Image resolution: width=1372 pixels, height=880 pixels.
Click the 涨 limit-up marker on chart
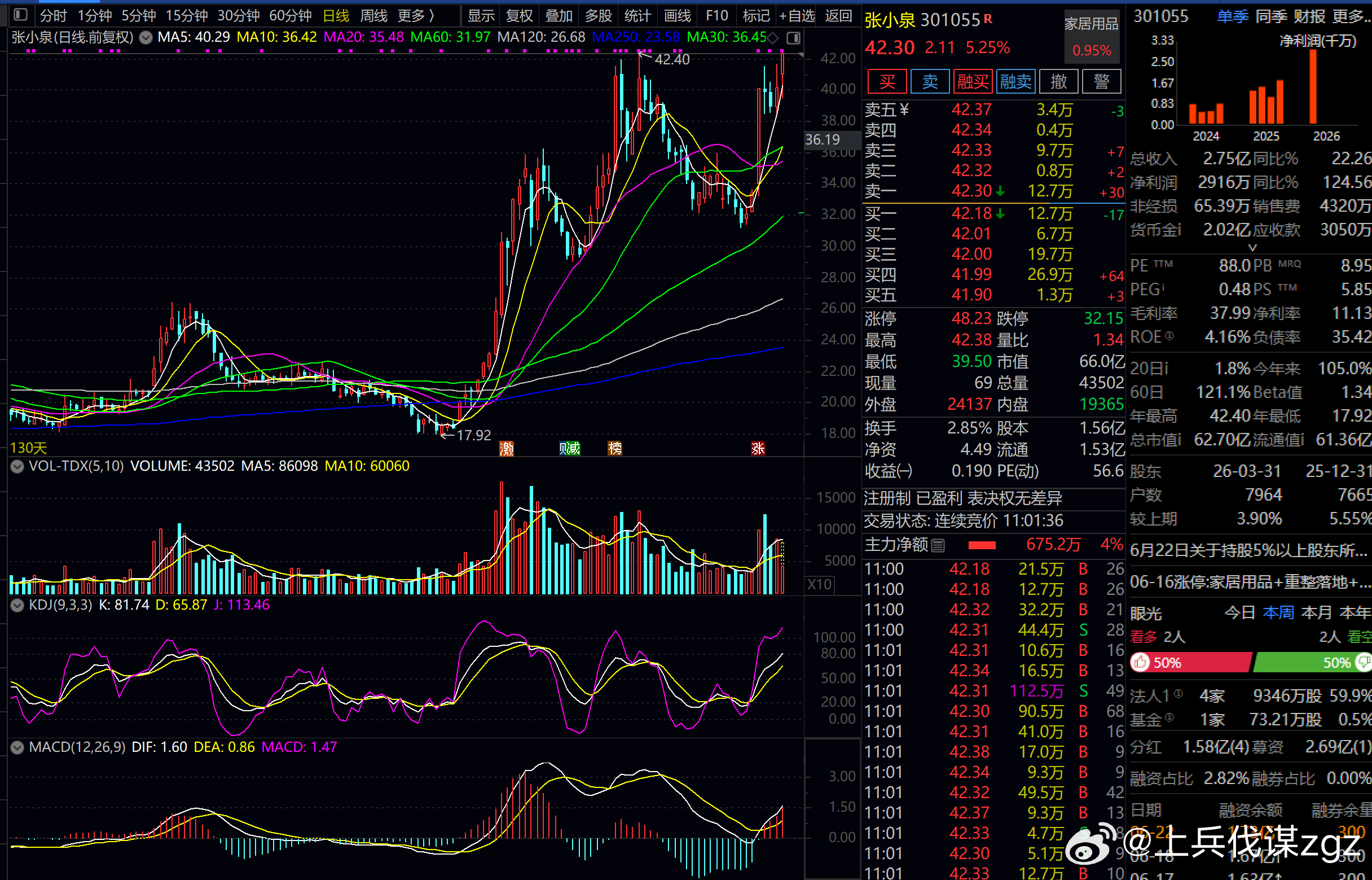click(758, 449)
